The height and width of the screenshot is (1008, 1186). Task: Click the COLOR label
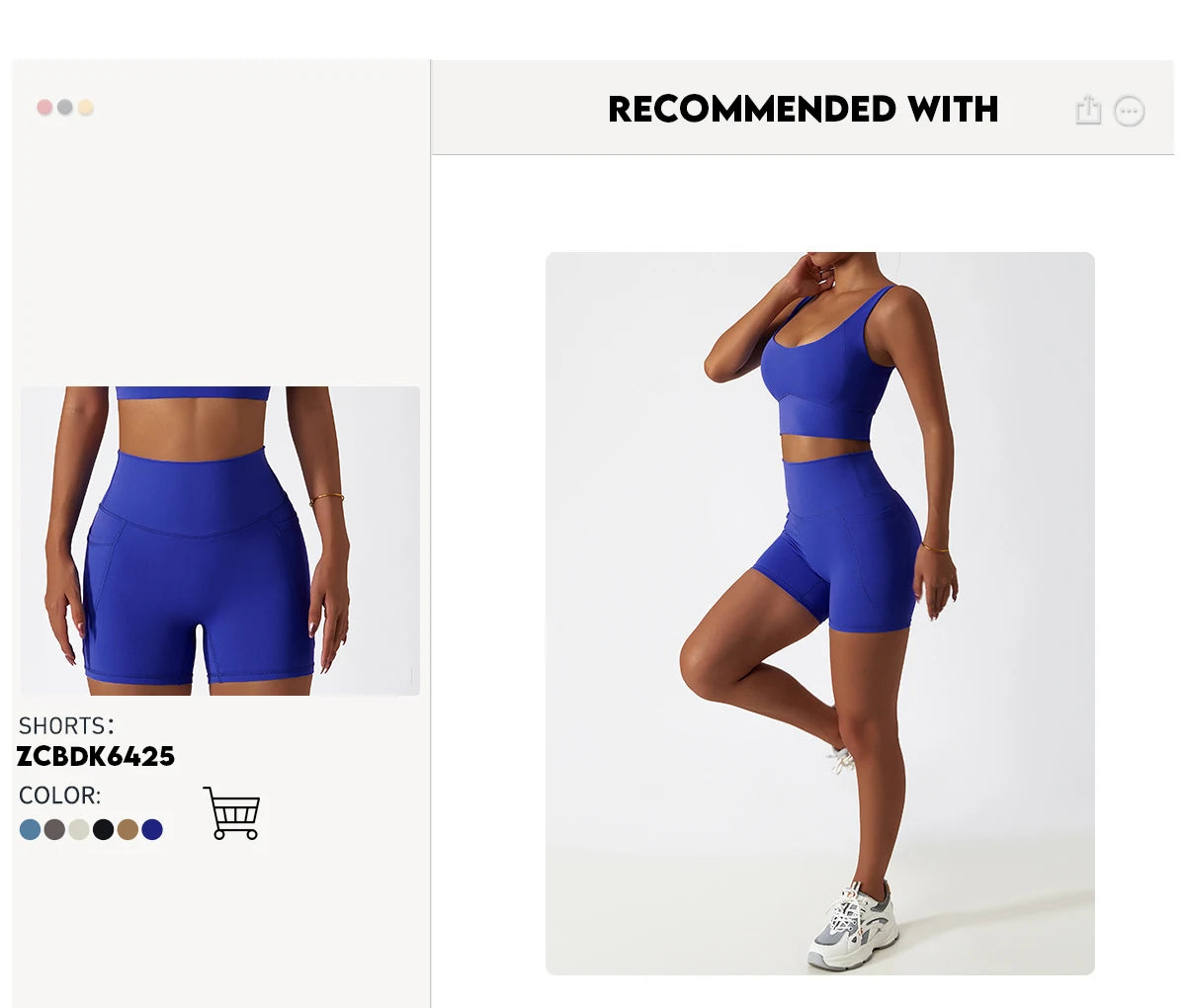point(60,796)
